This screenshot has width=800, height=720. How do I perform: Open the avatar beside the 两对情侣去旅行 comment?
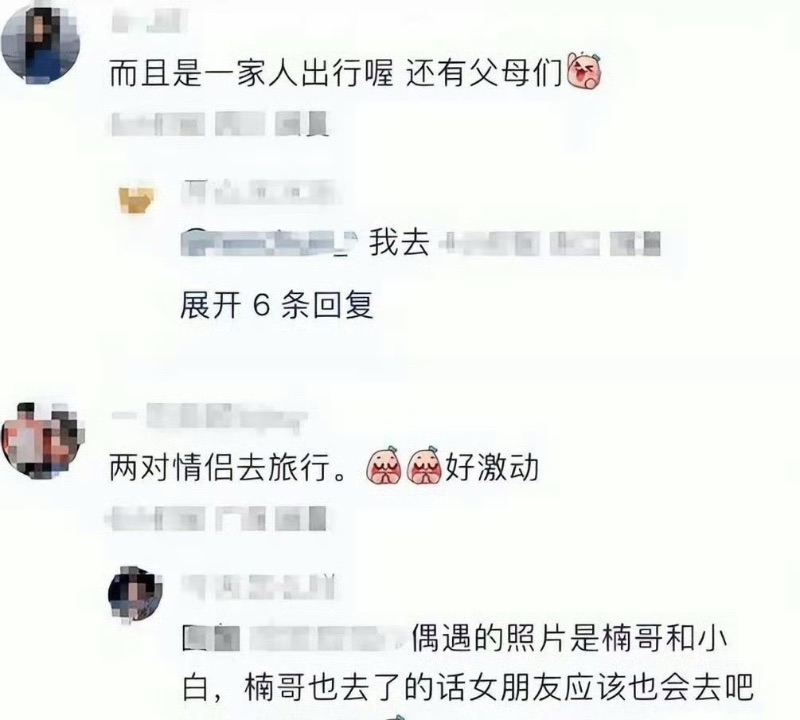click(x=43, y=440)
